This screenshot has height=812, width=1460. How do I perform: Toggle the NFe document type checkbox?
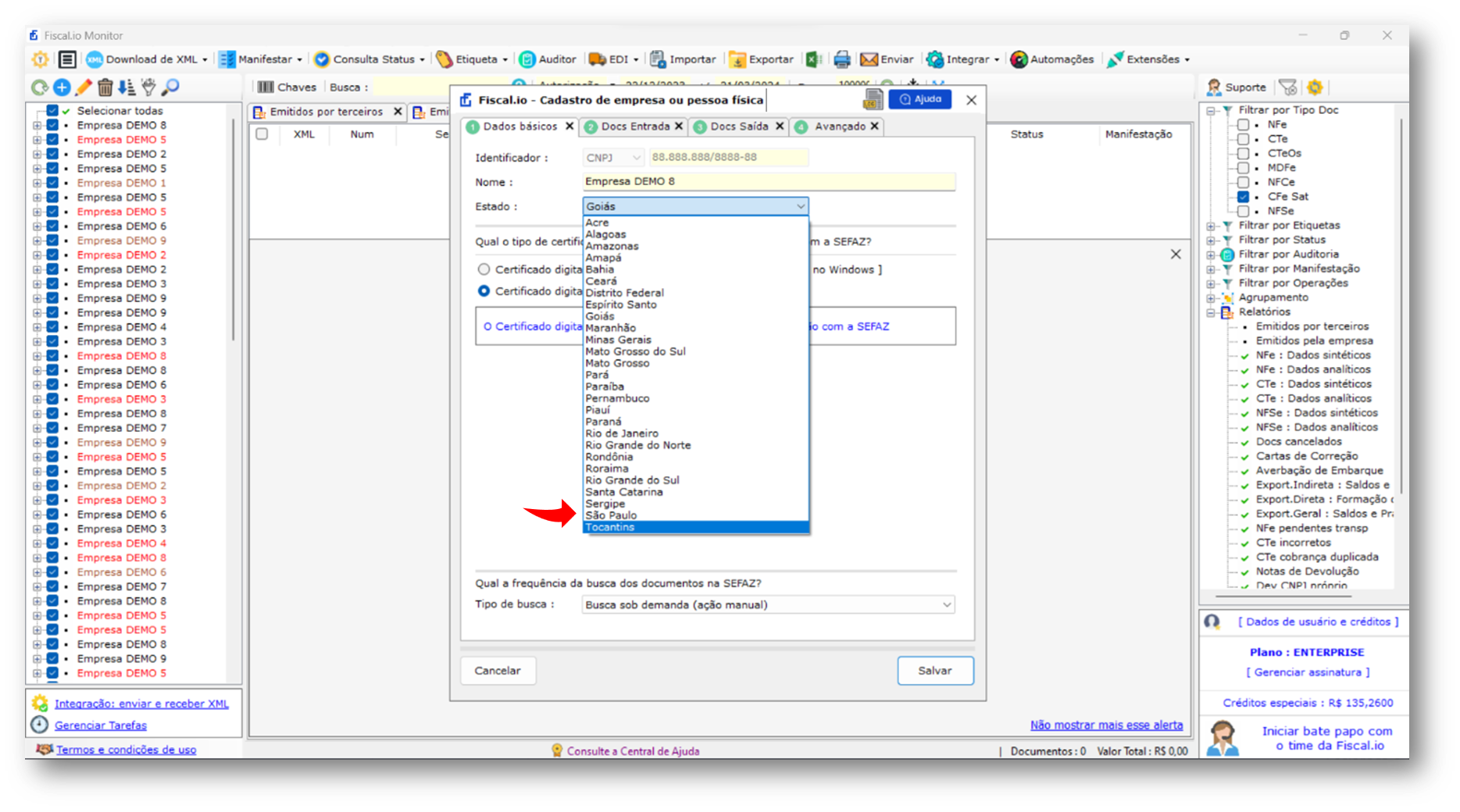(1243, 125)
